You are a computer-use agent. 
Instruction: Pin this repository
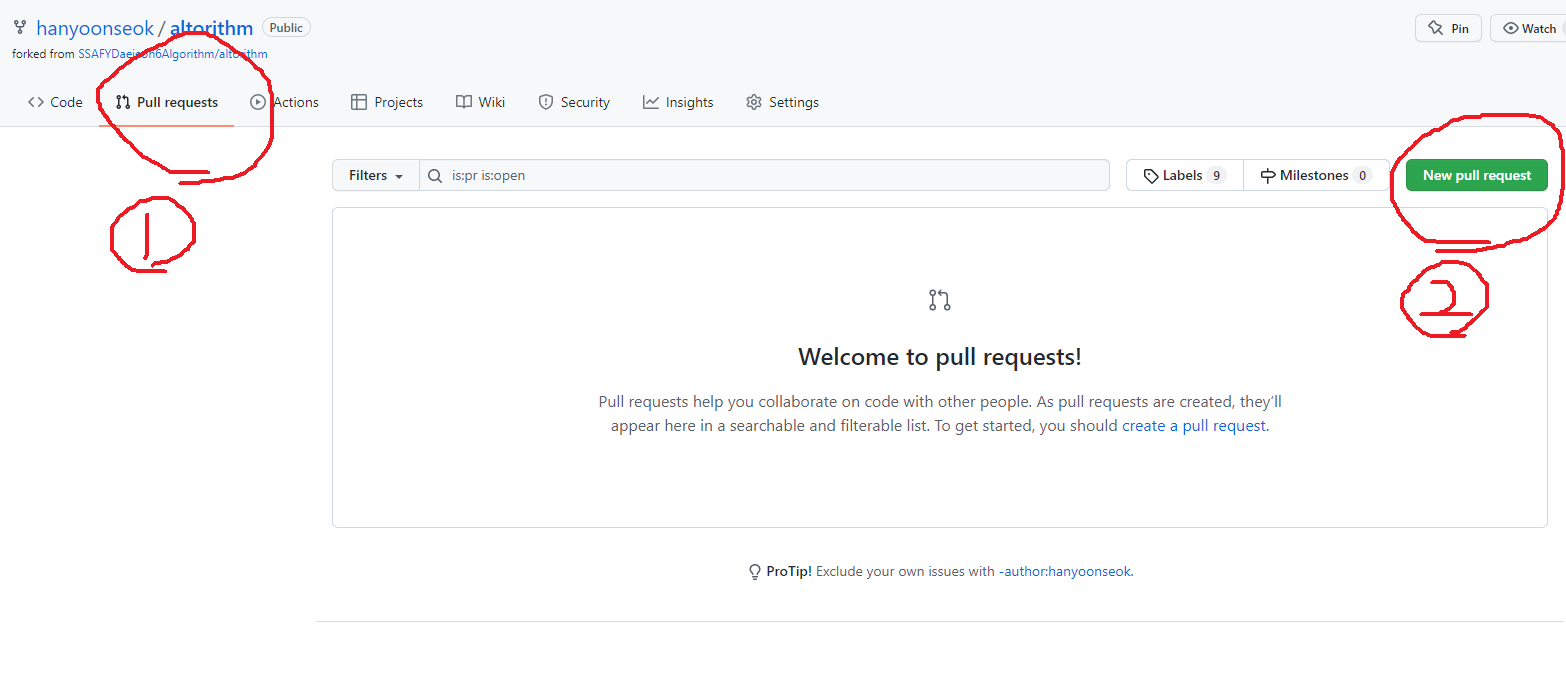point(1448,28)
